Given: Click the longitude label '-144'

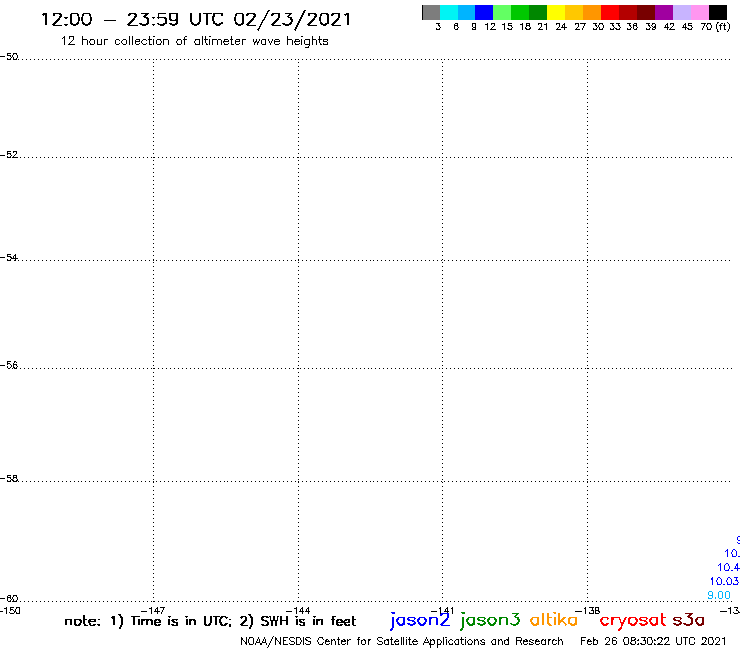Looking at the screenshot, I should click(298, 611).
